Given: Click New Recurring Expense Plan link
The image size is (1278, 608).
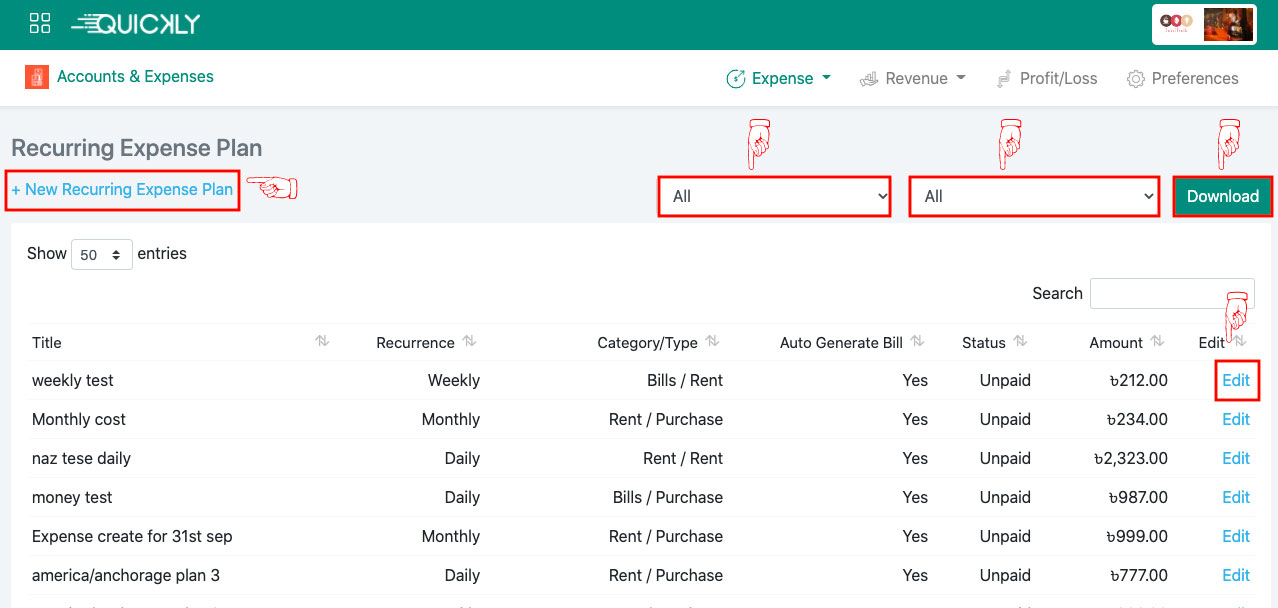Looking at the screenshot, I should click(x=122, y=190).
